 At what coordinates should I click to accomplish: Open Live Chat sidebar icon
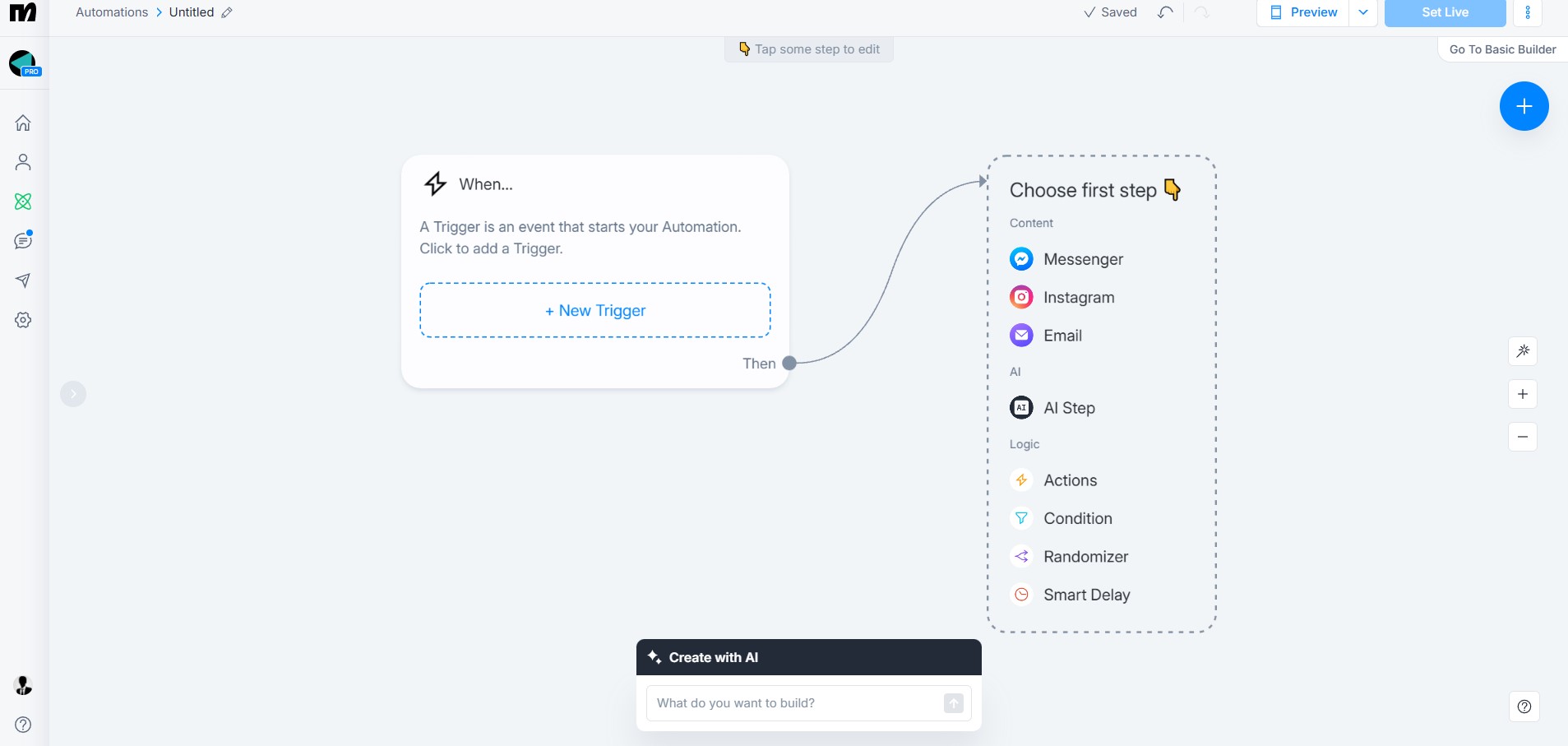[23, 240]
